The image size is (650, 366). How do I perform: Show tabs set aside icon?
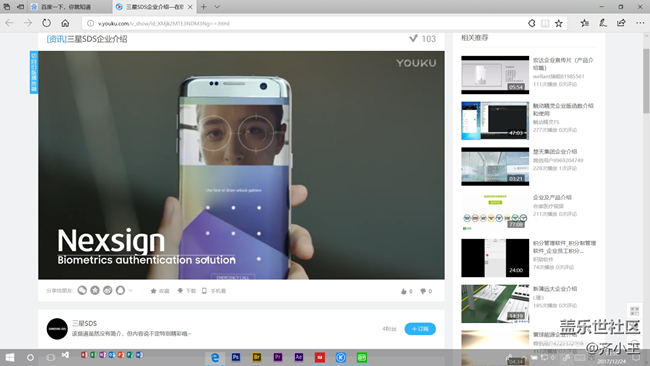coord(7,7)
